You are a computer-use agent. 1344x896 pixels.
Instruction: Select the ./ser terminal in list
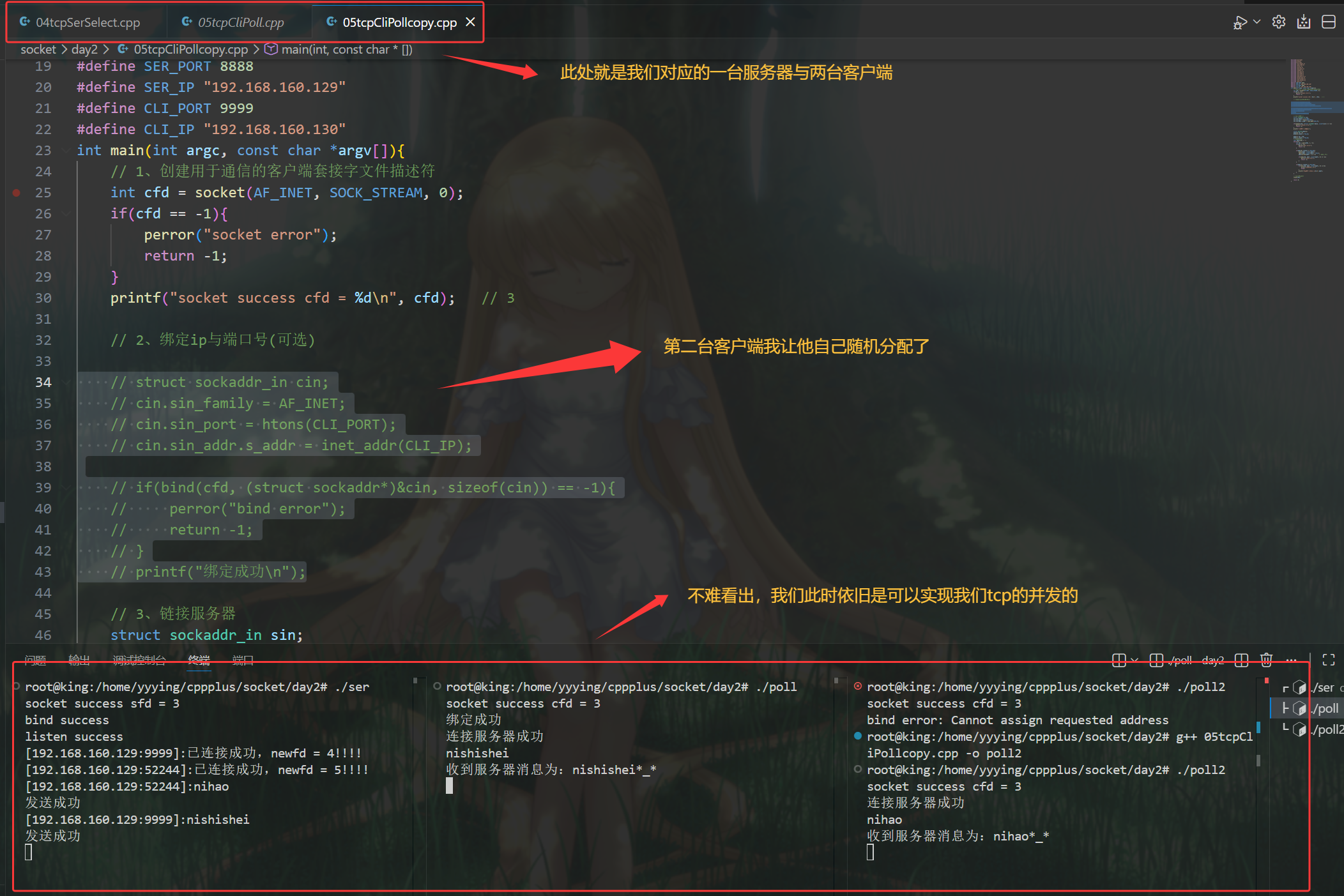click(1321, 688)
